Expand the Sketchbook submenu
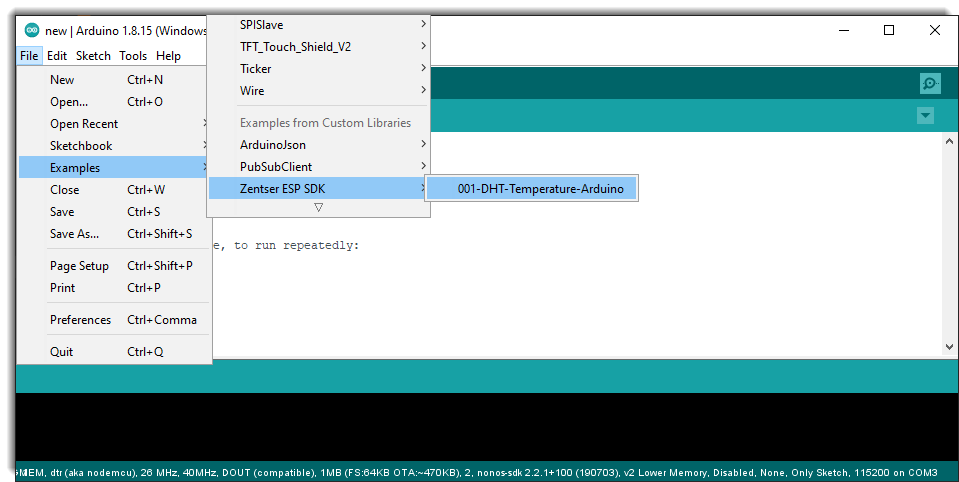The width and height of the screenshot is (959, 482). [x=114, y=146]
